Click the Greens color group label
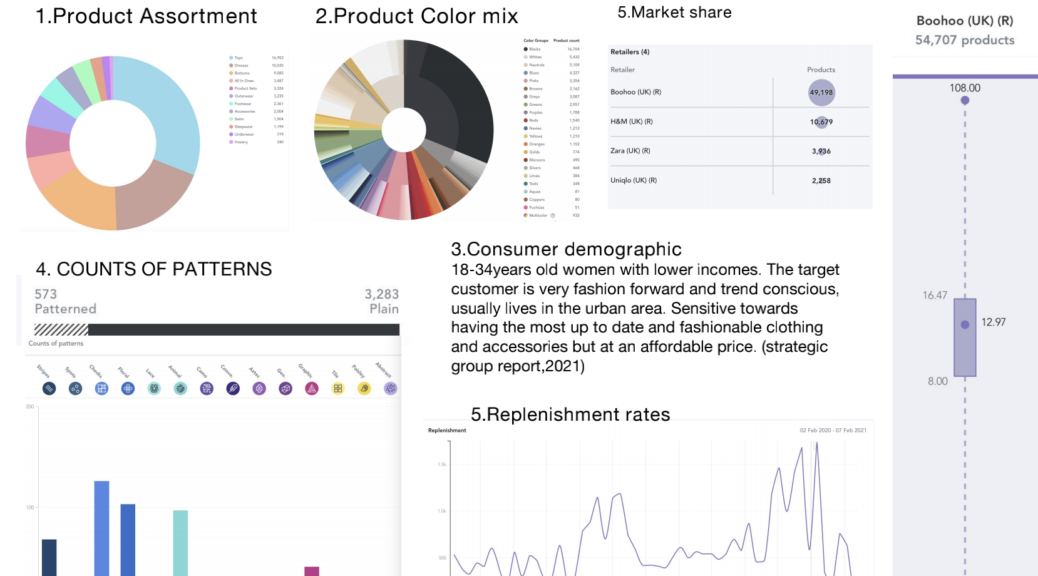1038x576 pixels. click(x=536, y=105)
